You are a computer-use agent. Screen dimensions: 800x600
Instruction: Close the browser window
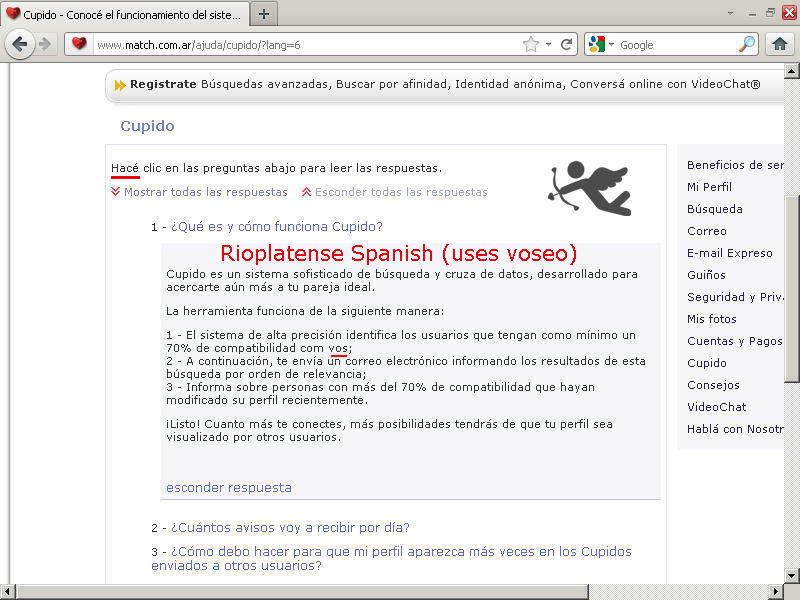[789, 13]
